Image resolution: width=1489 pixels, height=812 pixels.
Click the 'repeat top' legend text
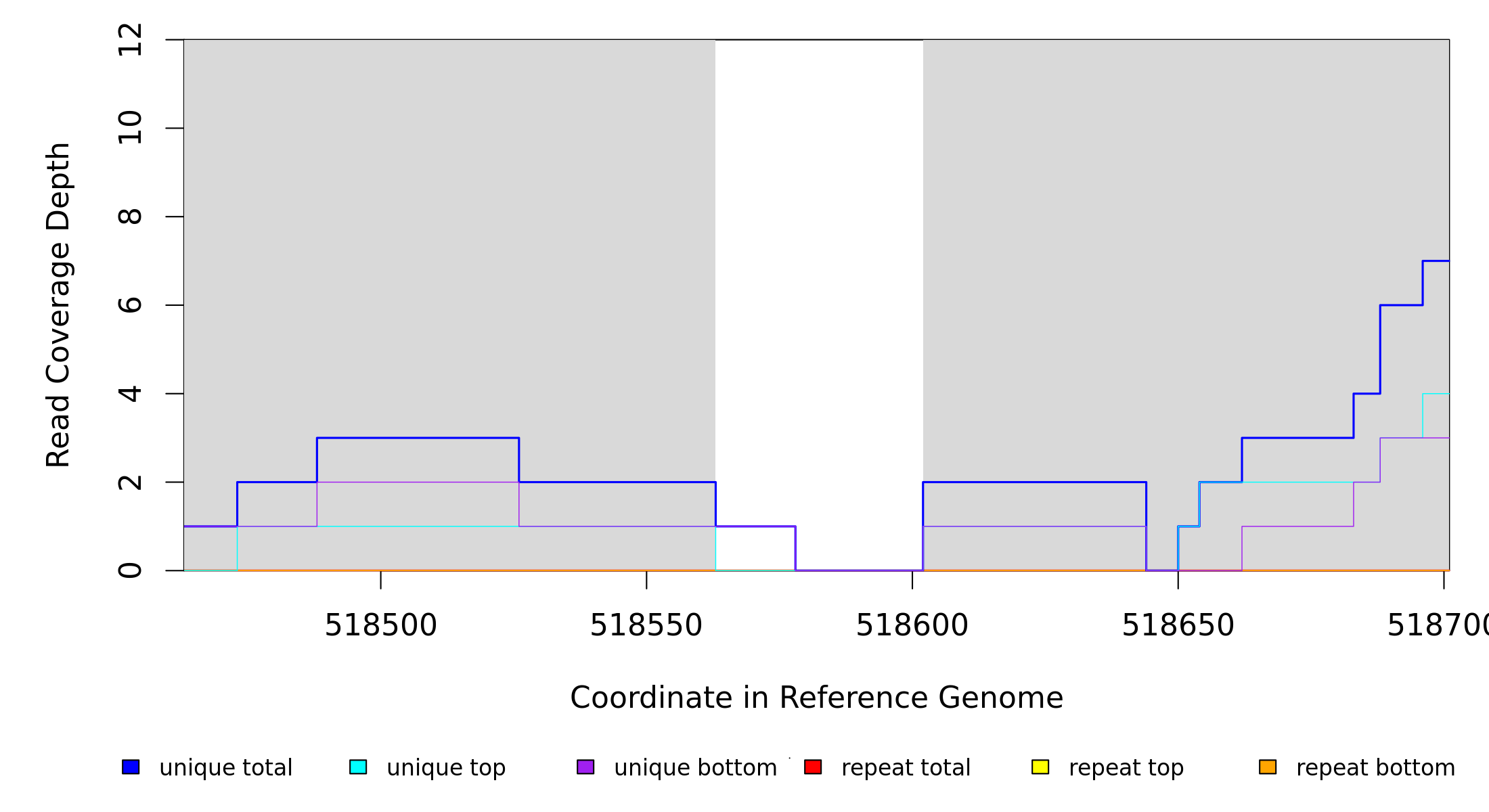click(1126, 768)
